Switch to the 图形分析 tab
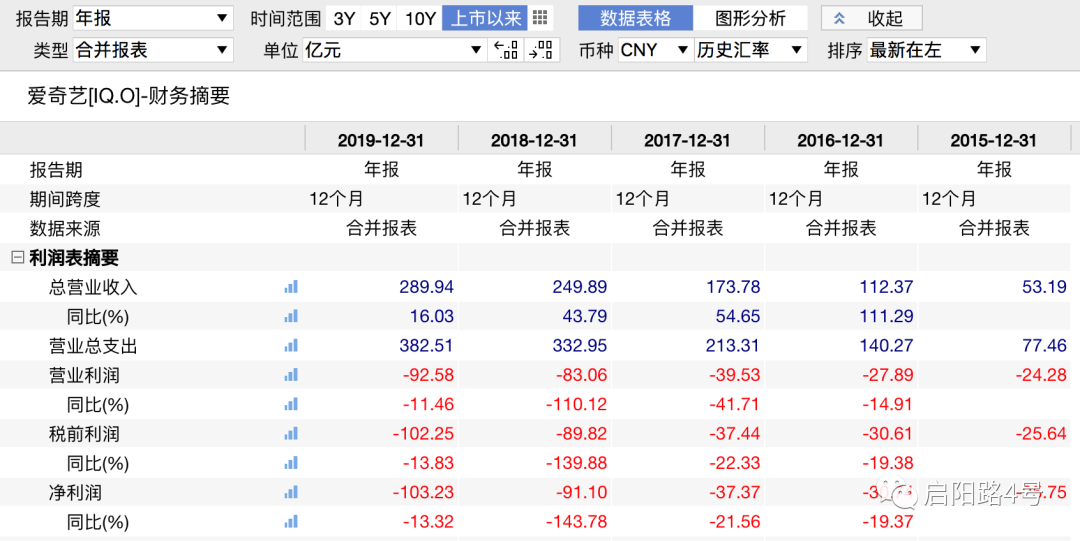Image resolution: width=1080 pixels, height=541 pixels. (x=751, y=18)
